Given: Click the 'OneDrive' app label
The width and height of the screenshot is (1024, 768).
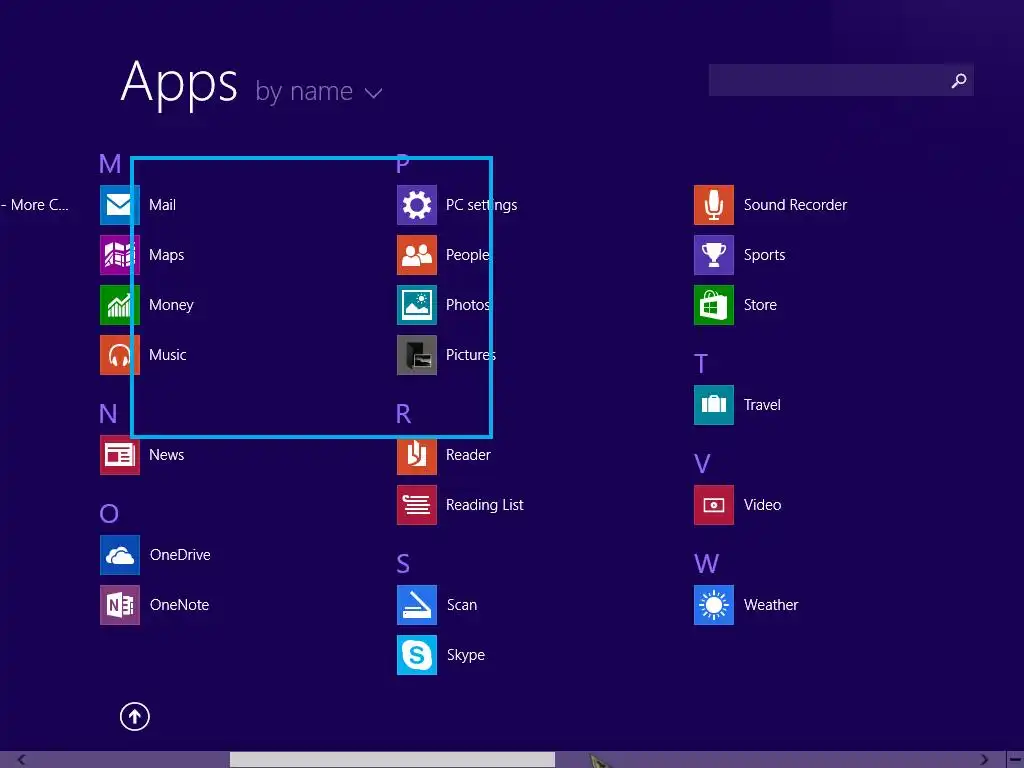Looking at the screenshot, I should (180, 555).
